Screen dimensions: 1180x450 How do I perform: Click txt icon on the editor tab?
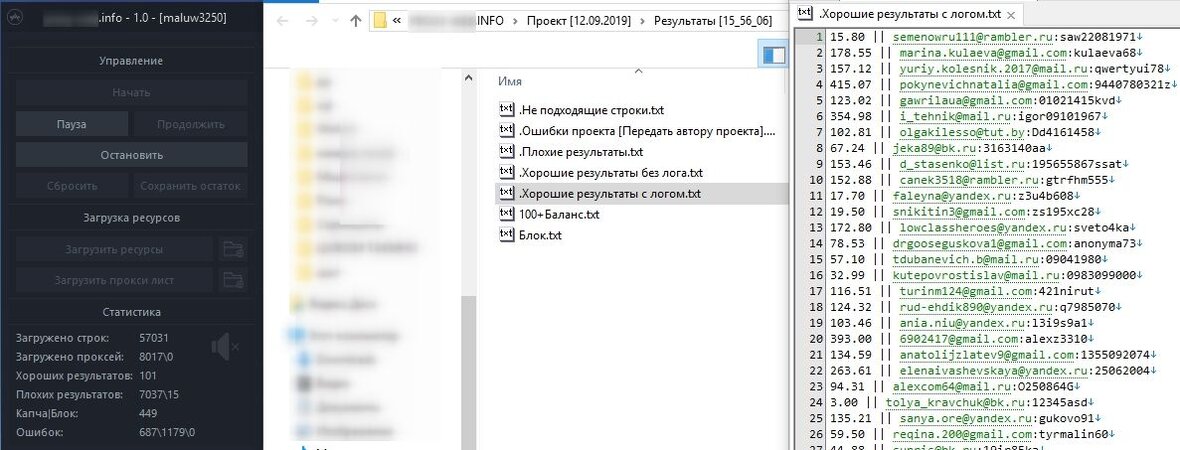pyautogui.click(x=805, y=13)
